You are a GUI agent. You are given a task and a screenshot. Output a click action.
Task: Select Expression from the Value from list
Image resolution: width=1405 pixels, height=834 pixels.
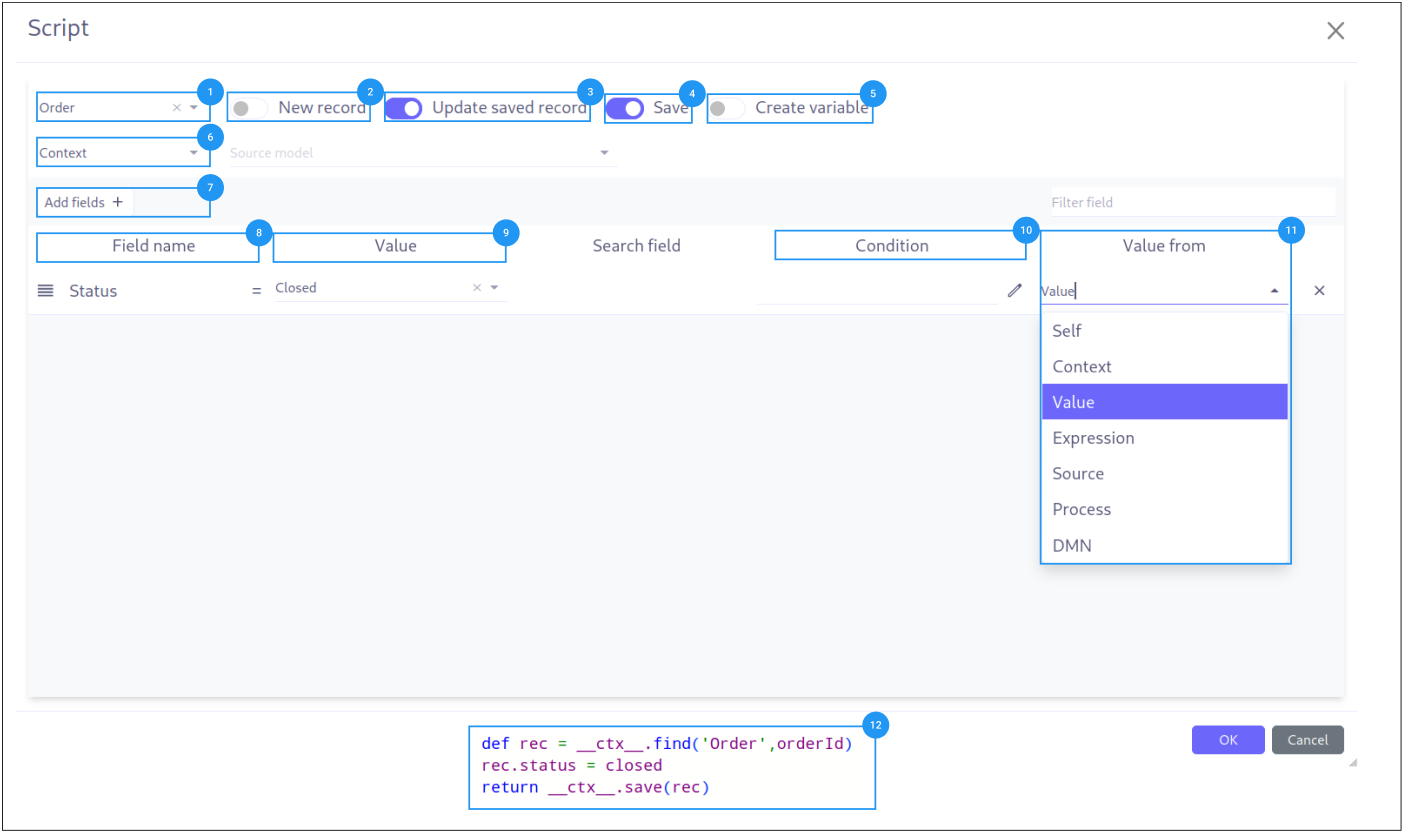[x=1093, y=437]
